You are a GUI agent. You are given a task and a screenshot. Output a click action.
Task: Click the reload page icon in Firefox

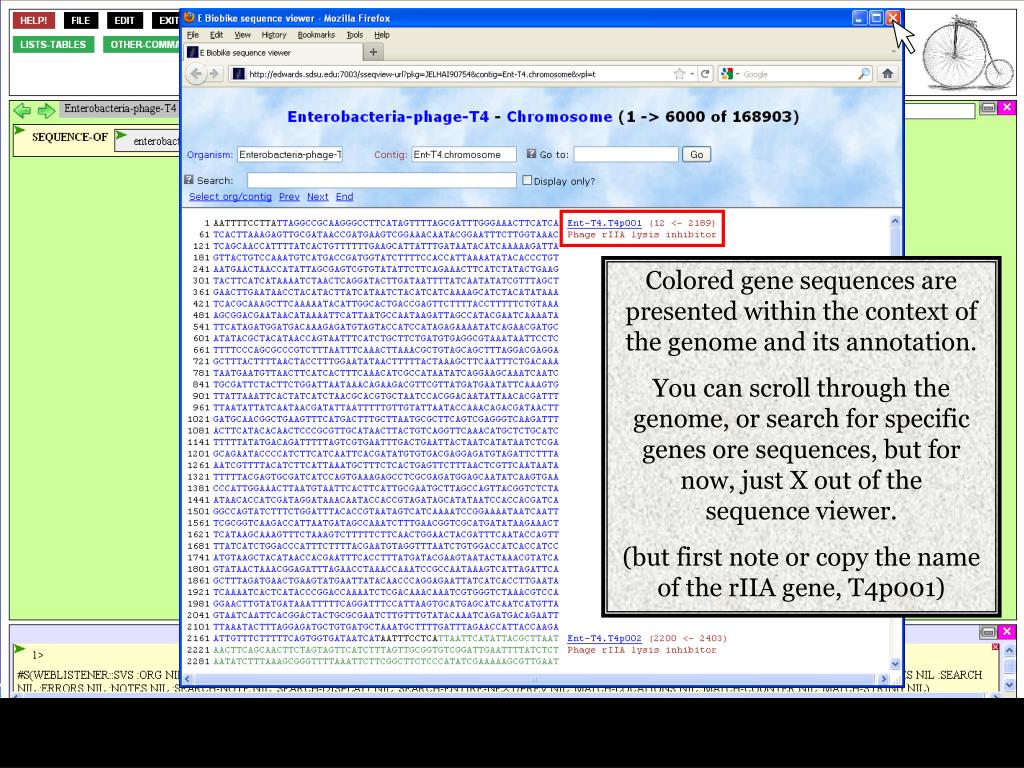pyautogui.click(x=705, y=74)
